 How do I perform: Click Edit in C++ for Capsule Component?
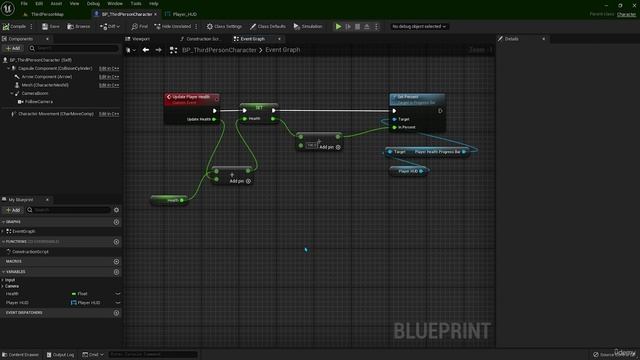point(109,69)
